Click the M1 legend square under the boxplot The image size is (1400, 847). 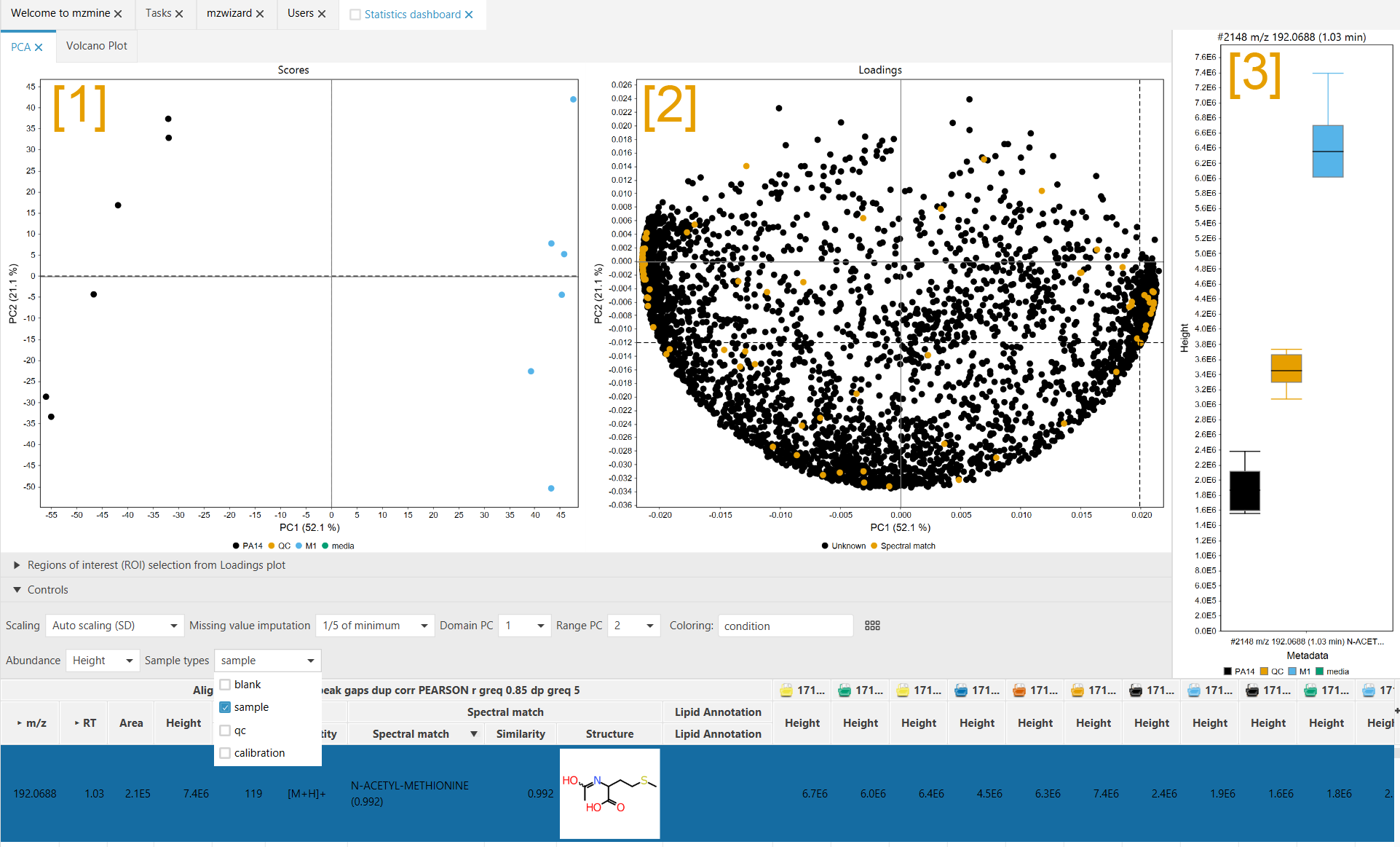1292,671
